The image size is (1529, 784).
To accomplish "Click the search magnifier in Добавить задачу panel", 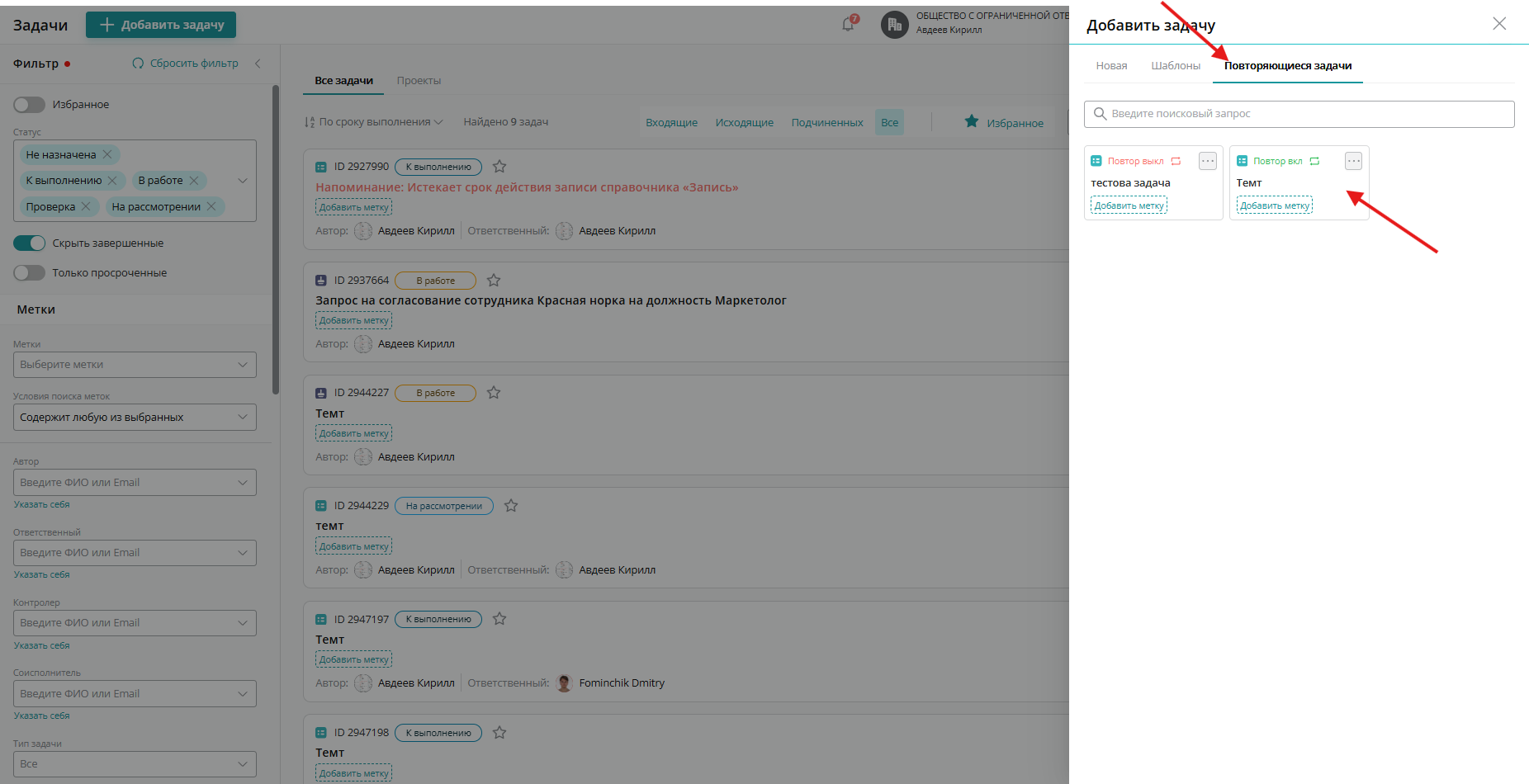I will pyautogui.click(x=1100, y=114).
